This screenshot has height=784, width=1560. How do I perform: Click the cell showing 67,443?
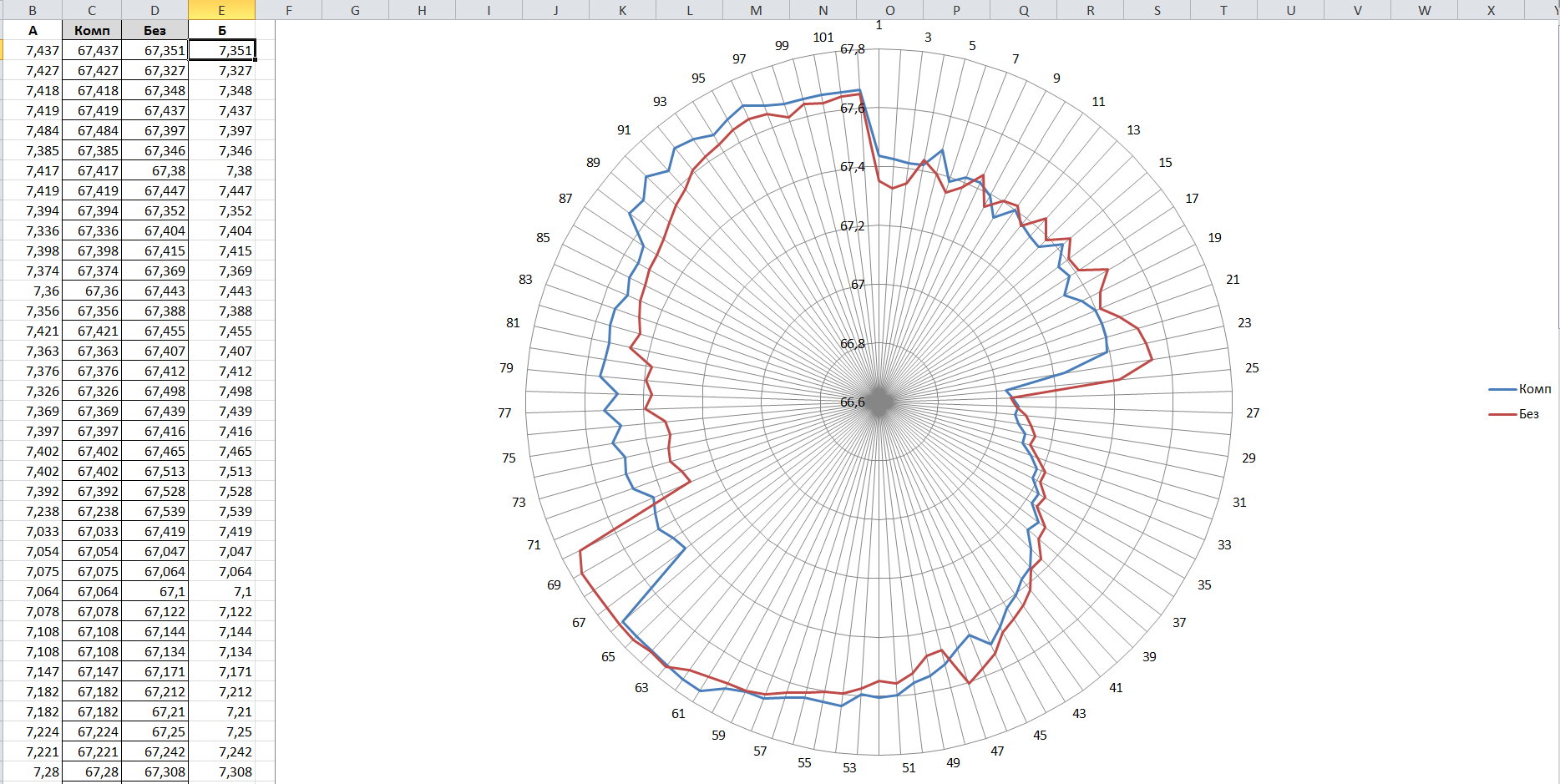(155, 291)
